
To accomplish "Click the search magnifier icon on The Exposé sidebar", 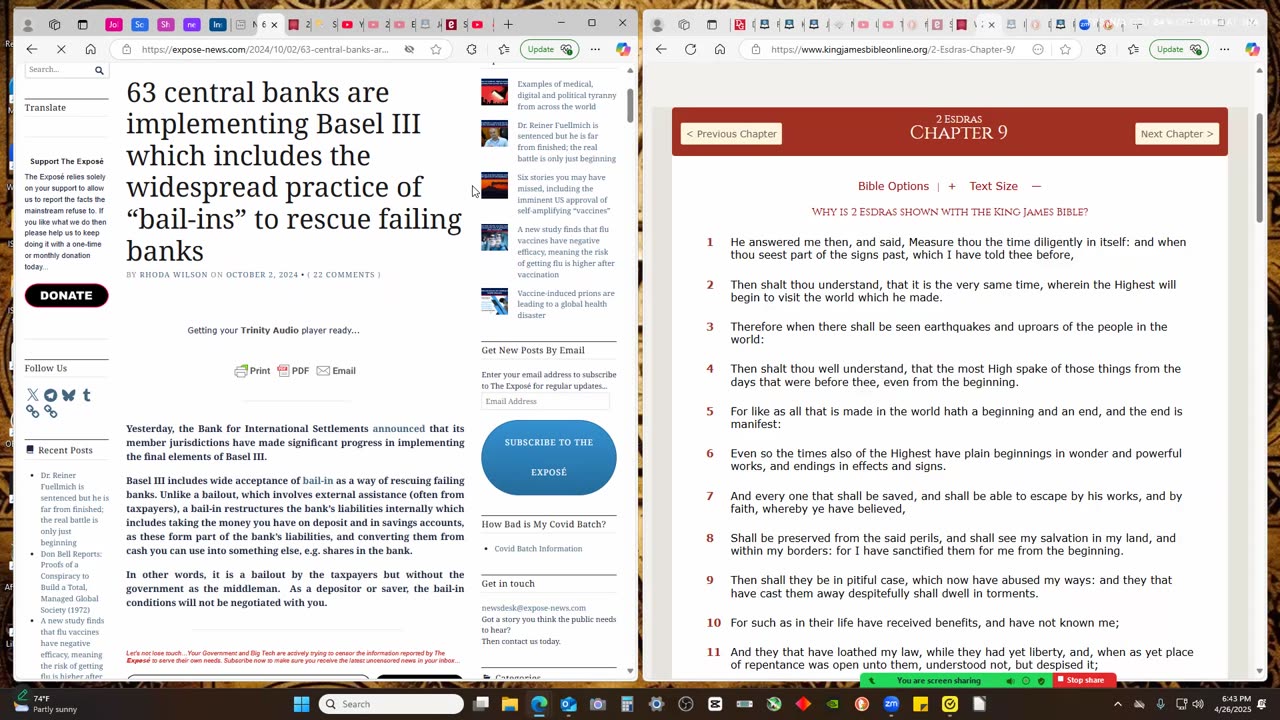I will [99, 70].
